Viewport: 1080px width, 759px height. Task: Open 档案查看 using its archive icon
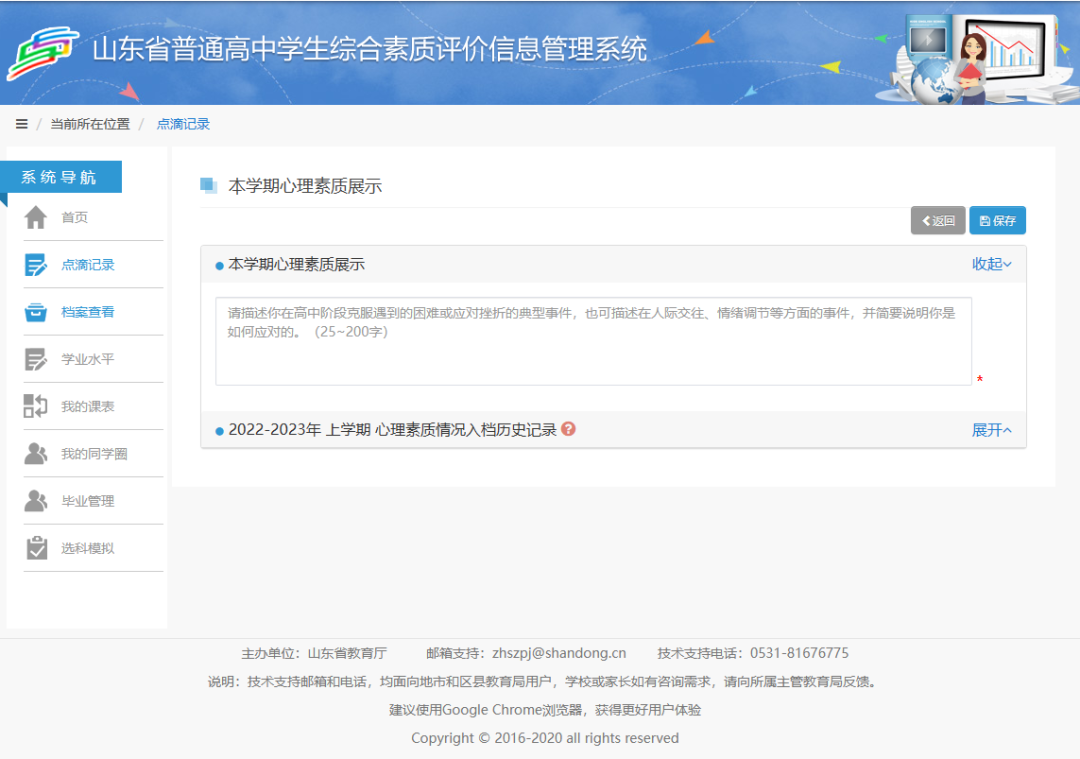(36, 311)
